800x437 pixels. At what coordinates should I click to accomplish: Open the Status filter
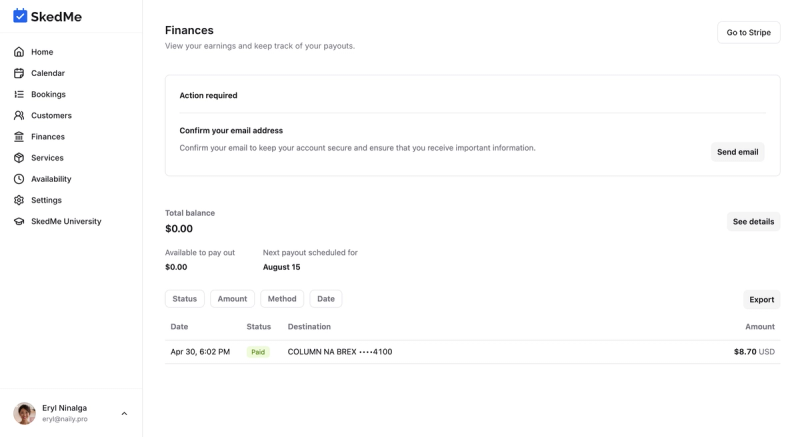pyautogui.click(x=185, y=299)
